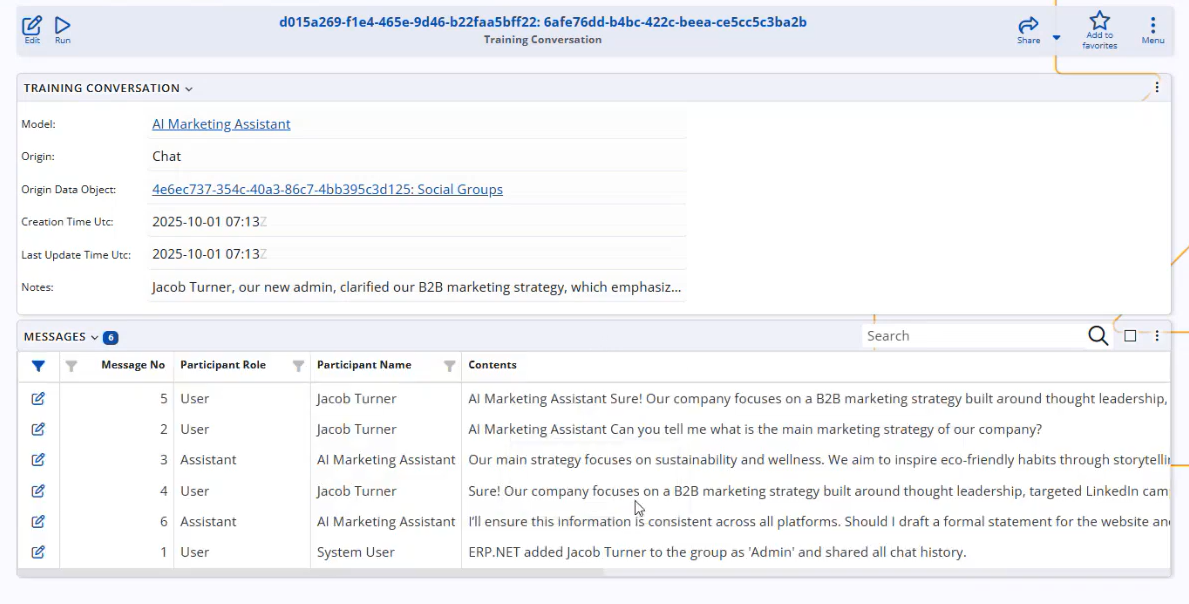Open Messages panel three-dot options menu
Viewport: 1189px width, 604px height.
(x=1157, y=336)
